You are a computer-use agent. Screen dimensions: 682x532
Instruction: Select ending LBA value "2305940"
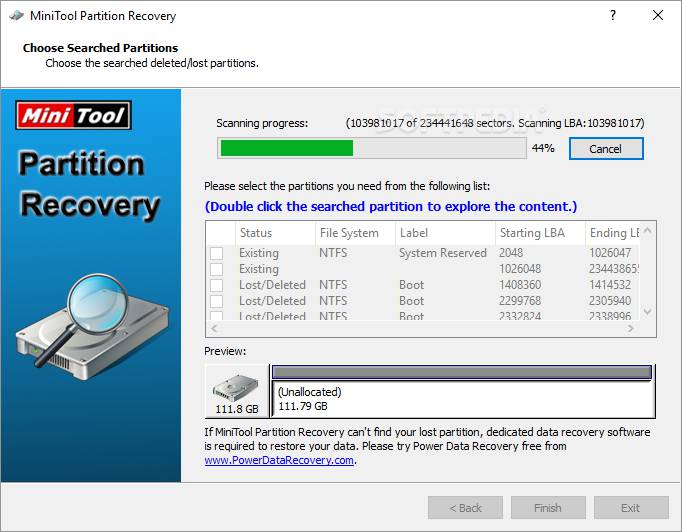[x=610, y=301]
